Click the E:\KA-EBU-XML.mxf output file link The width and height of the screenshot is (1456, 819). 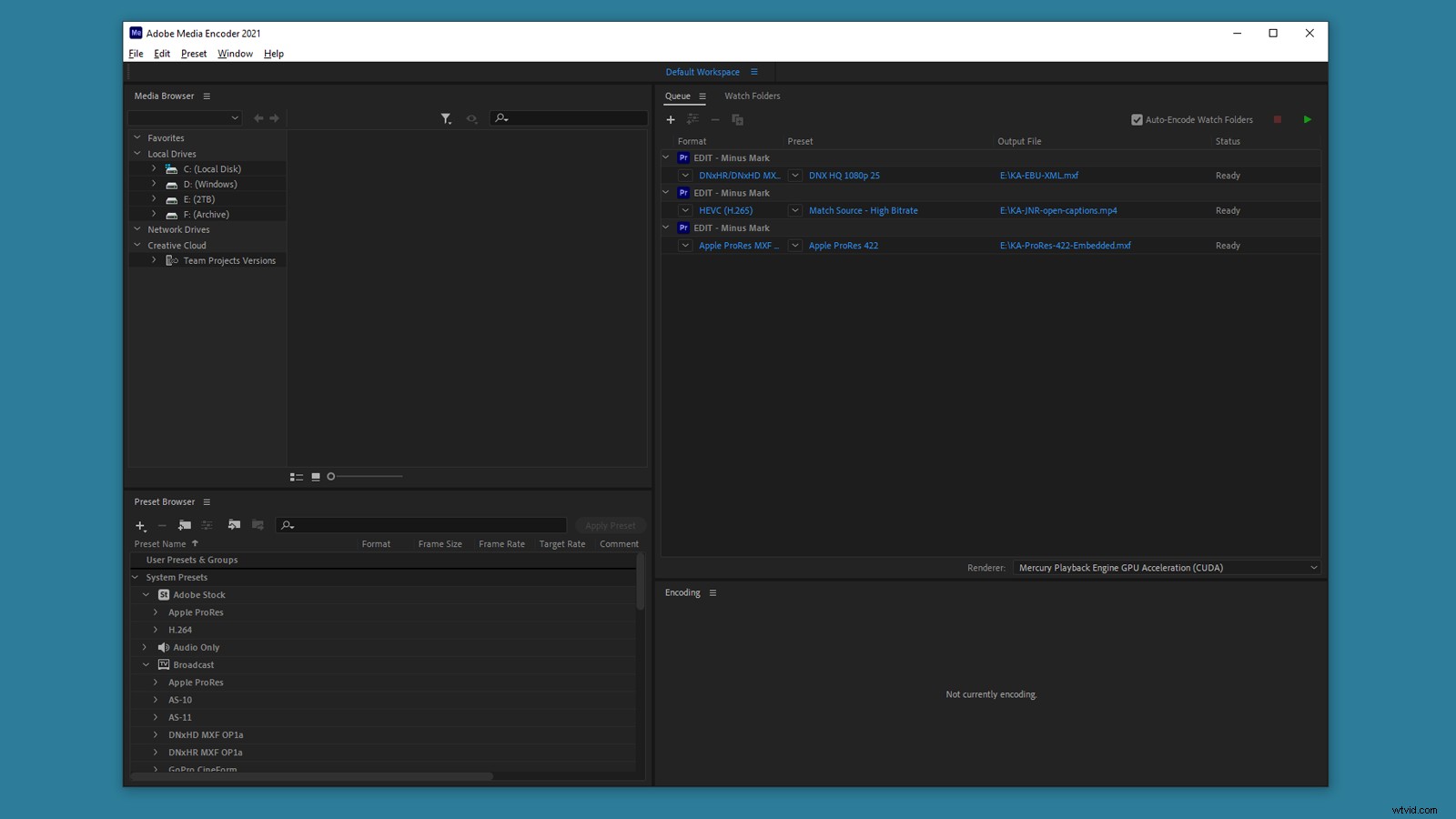pyautogui.click(x=1039, y=175)
